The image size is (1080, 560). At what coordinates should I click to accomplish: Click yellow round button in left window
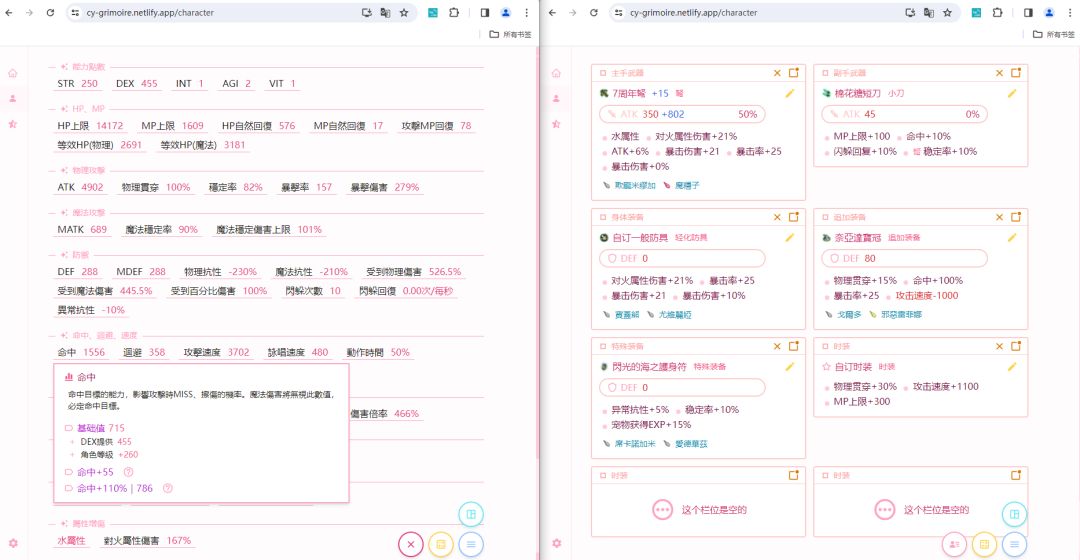click(x=441, y=544)
